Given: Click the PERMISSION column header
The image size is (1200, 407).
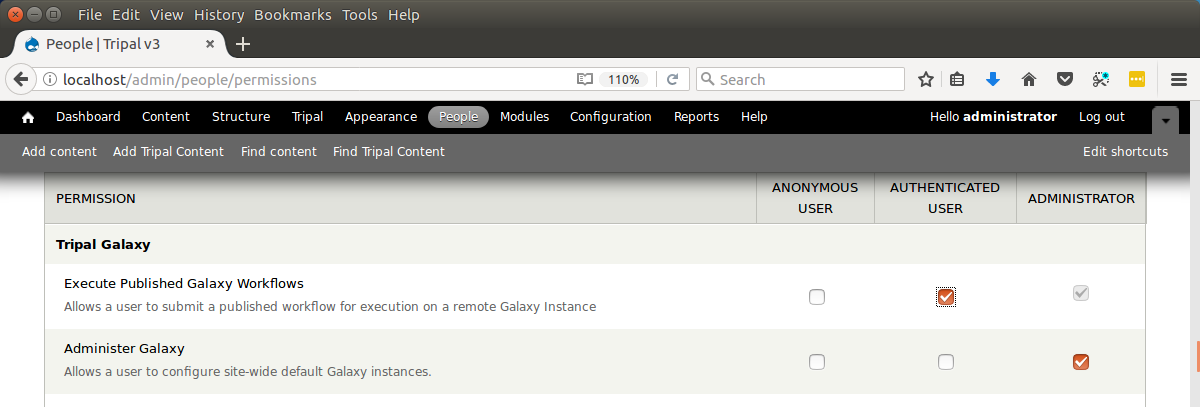Looking at the screenshot, I should 96,199.
